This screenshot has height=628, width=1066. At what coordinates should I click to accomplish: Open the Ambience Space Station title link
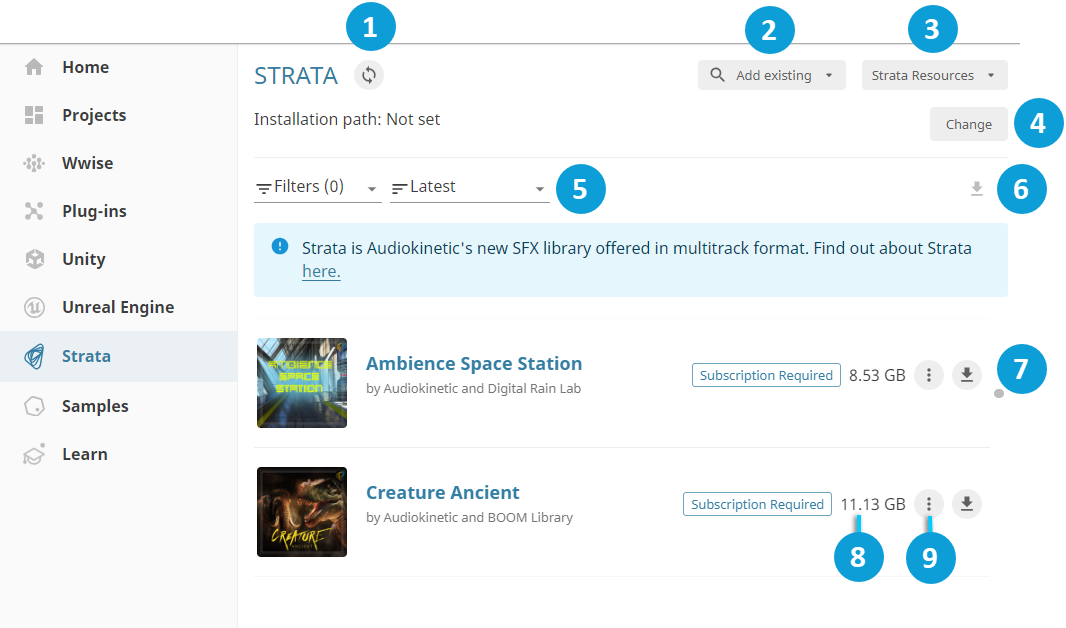(473, 364)
